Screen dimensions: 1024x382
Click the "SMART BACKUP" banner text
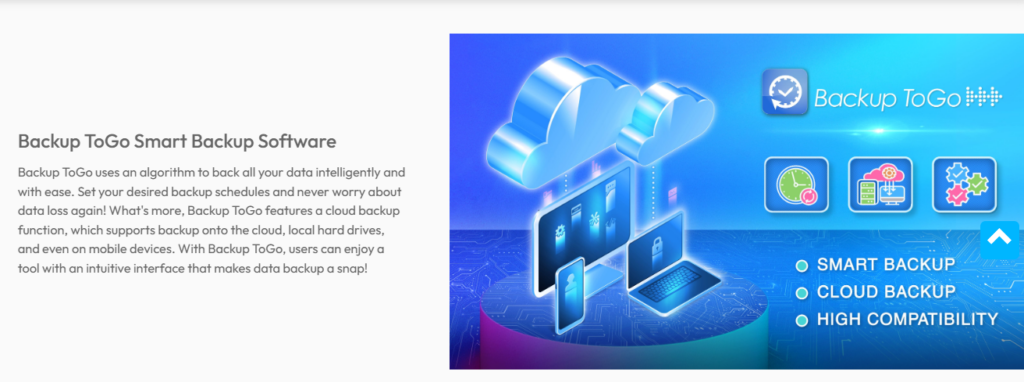pos(886,264)
